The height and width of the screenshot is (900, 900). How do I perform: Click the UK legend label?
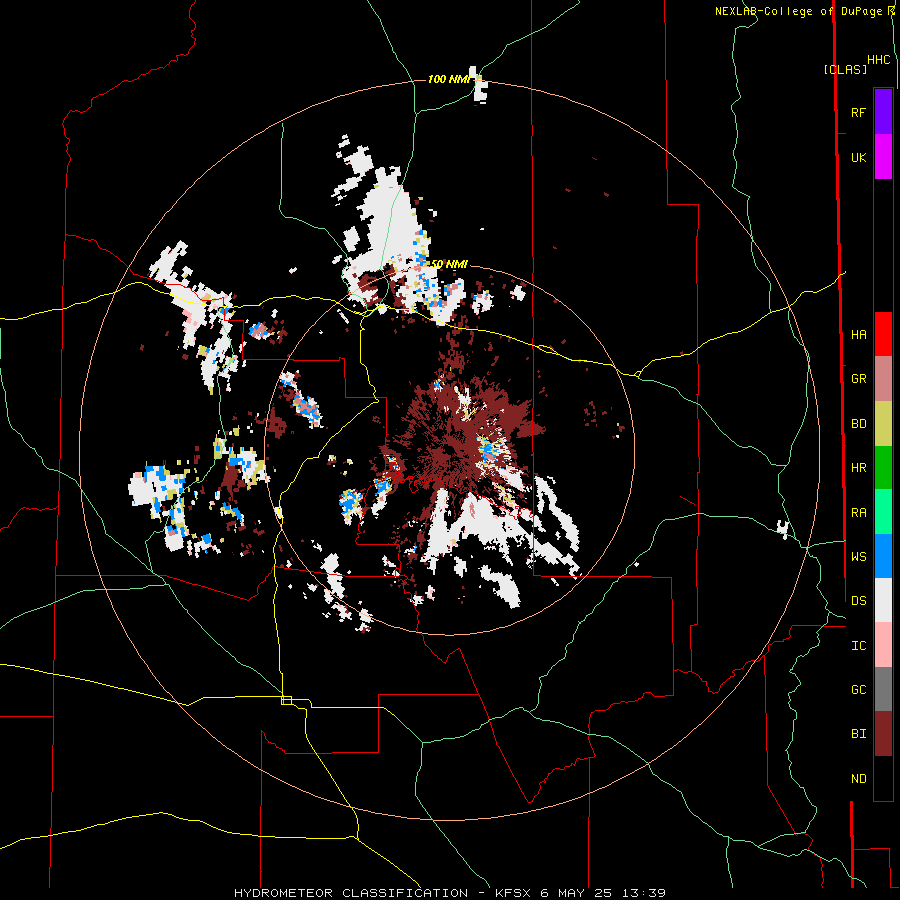(858, 157)
